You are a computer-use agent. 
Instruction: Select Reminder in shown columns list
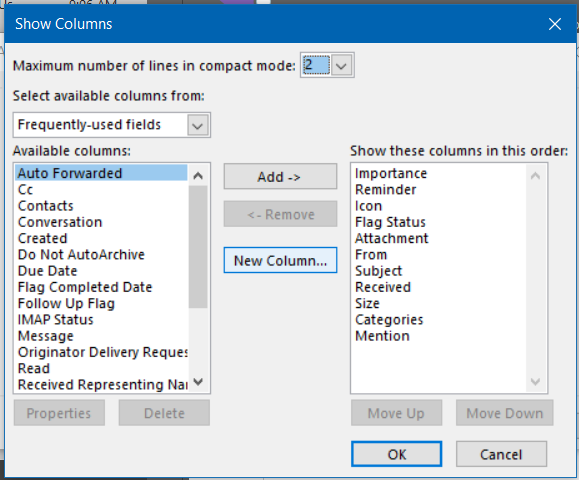pos(439,189)
